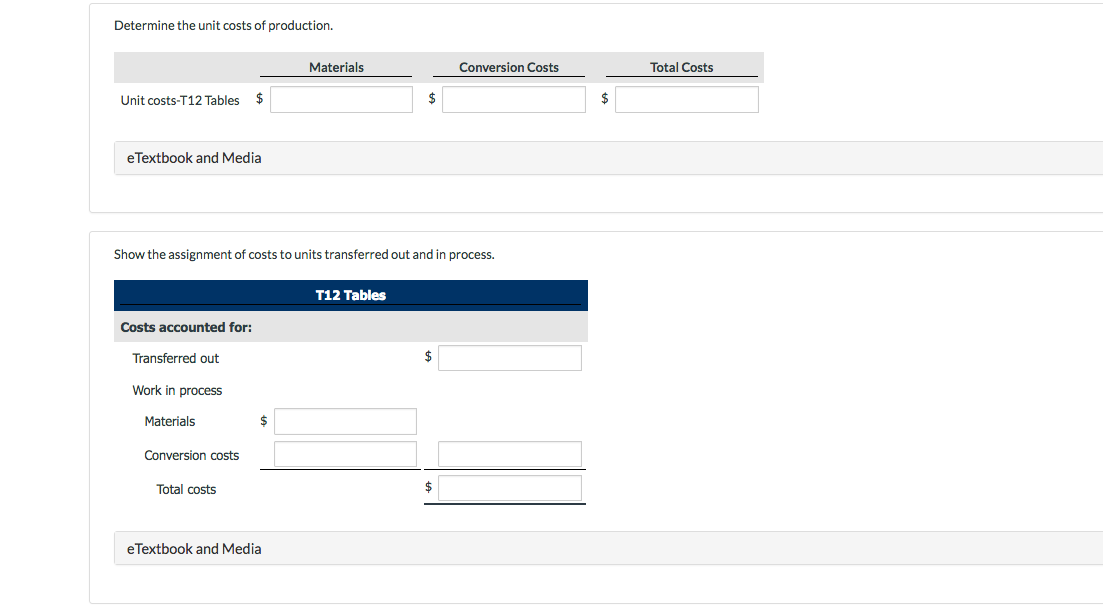Viewport: 1103px width, 614px height.
Task: Select the Transferred out label
Action: (x=176, y=358)
